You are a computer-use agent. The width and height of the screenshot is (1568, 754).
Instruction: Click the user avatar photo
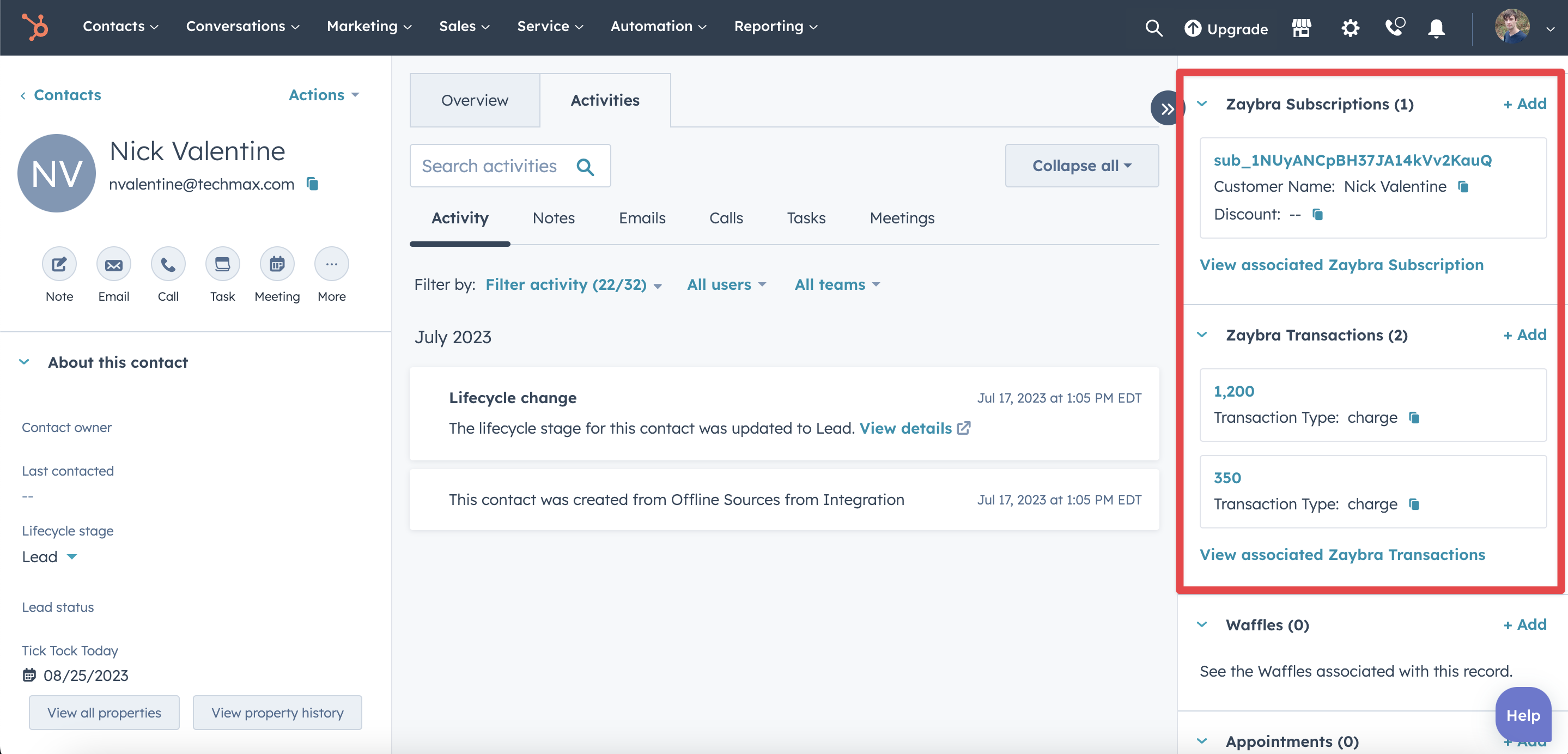pyautogui.click(x=1512, y=26)
